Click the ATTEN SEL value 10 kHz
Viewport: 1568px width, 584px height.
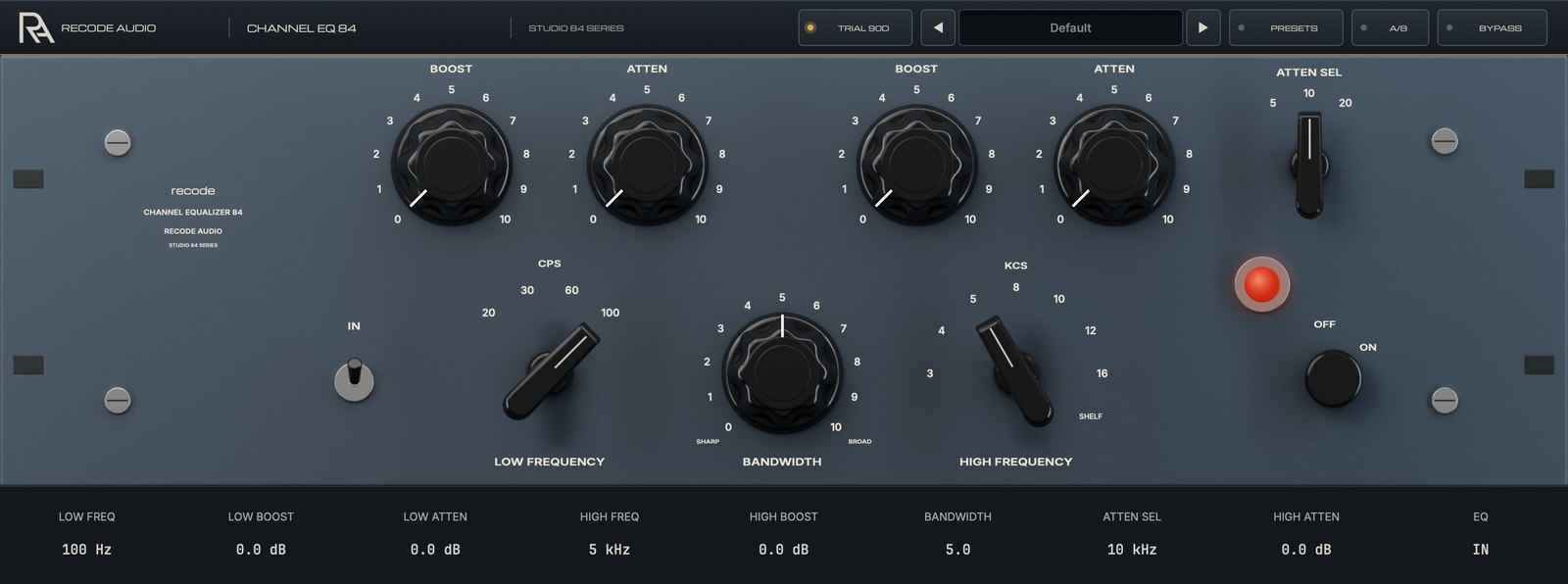(1132, 550)
